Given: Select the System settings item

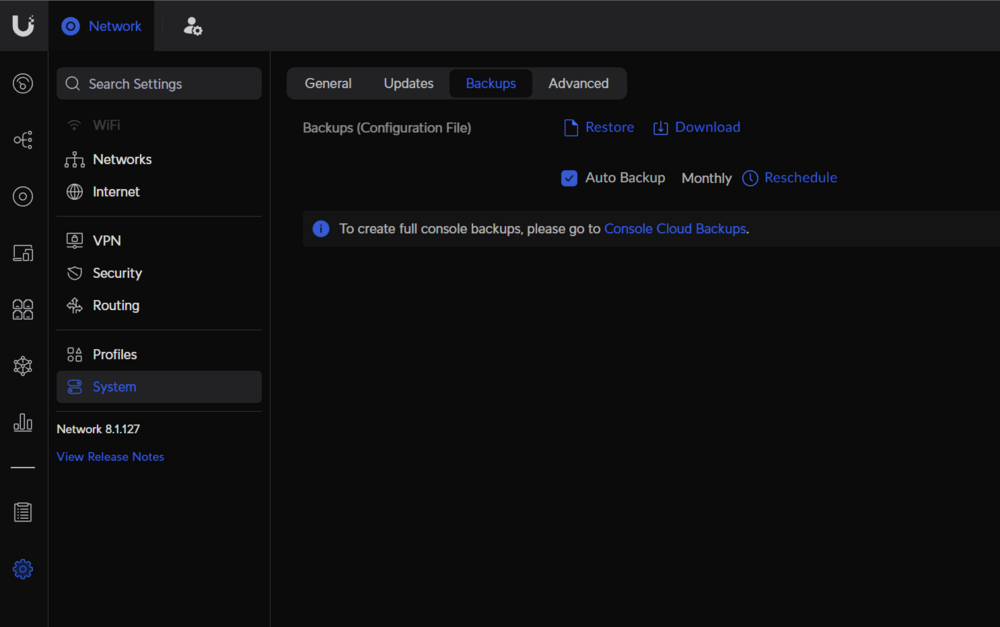Looking at the screenshot, I should point(159,387).
